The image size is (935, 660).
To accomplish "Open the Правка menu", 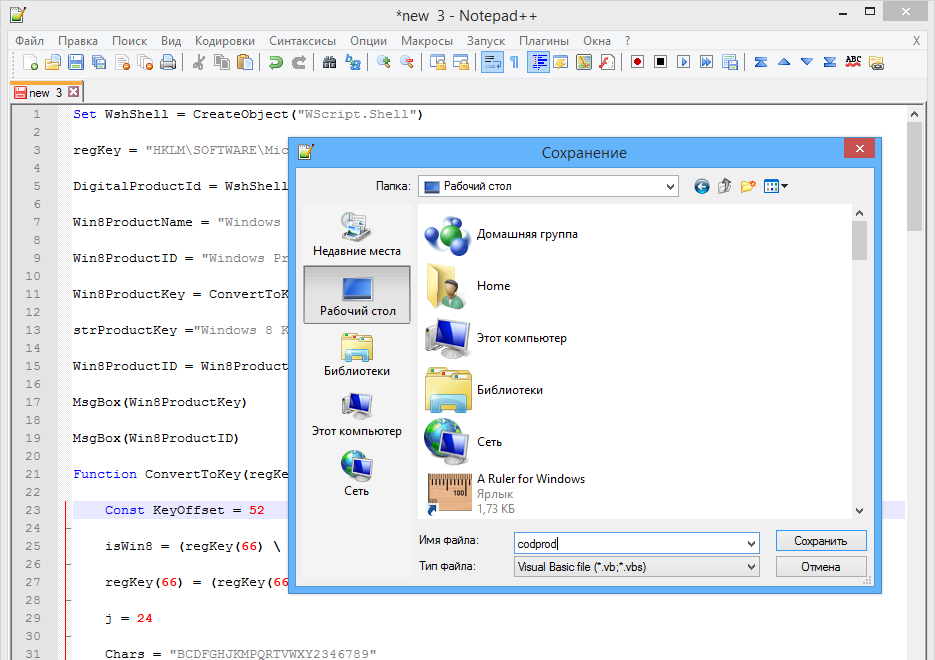I will tap(78, 41).
